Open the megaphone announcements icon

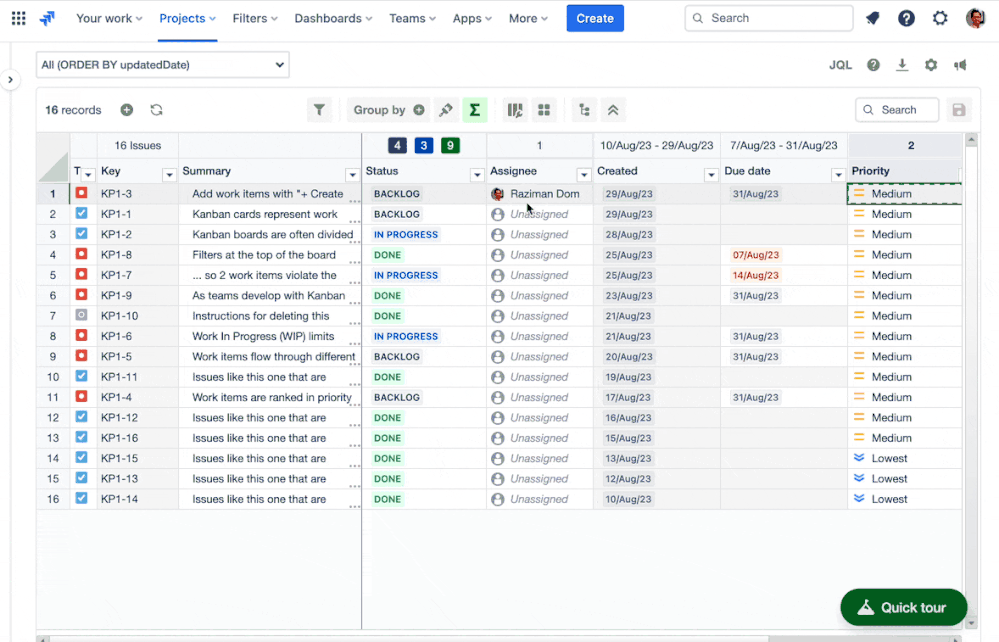[960, 65]
